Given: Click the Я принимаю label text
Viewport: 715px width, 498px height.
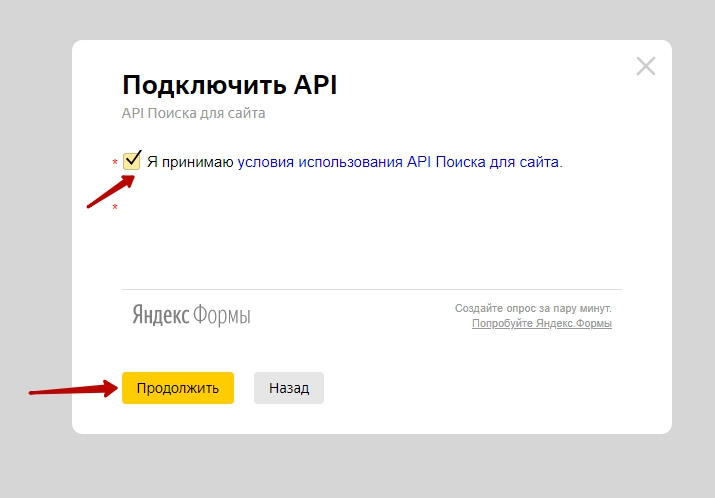Looking at the screenshot, I should click(x=190, y=161).
